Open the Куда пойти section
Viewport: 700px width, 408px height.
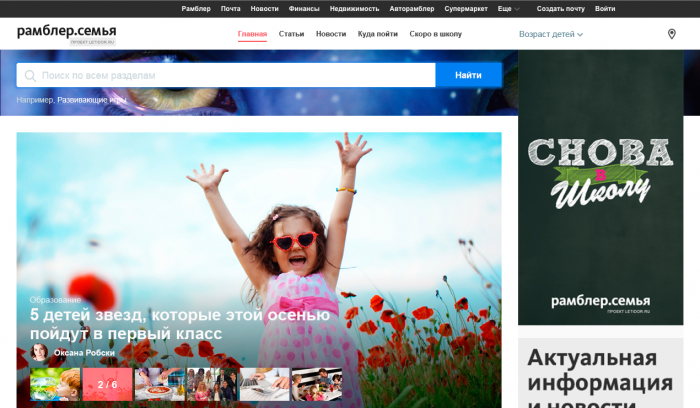click(x=378, y=34)
